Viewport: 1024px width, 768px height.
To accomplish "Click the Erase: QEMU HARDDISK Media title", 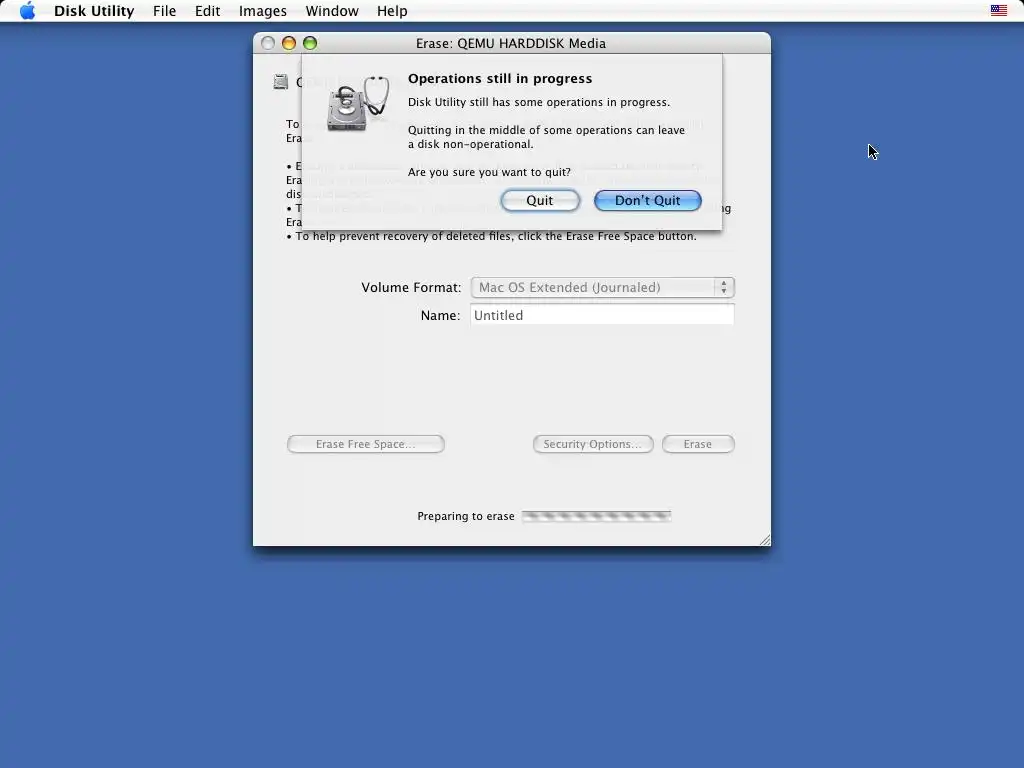I will pyautogui.click(x=511, y=43).
